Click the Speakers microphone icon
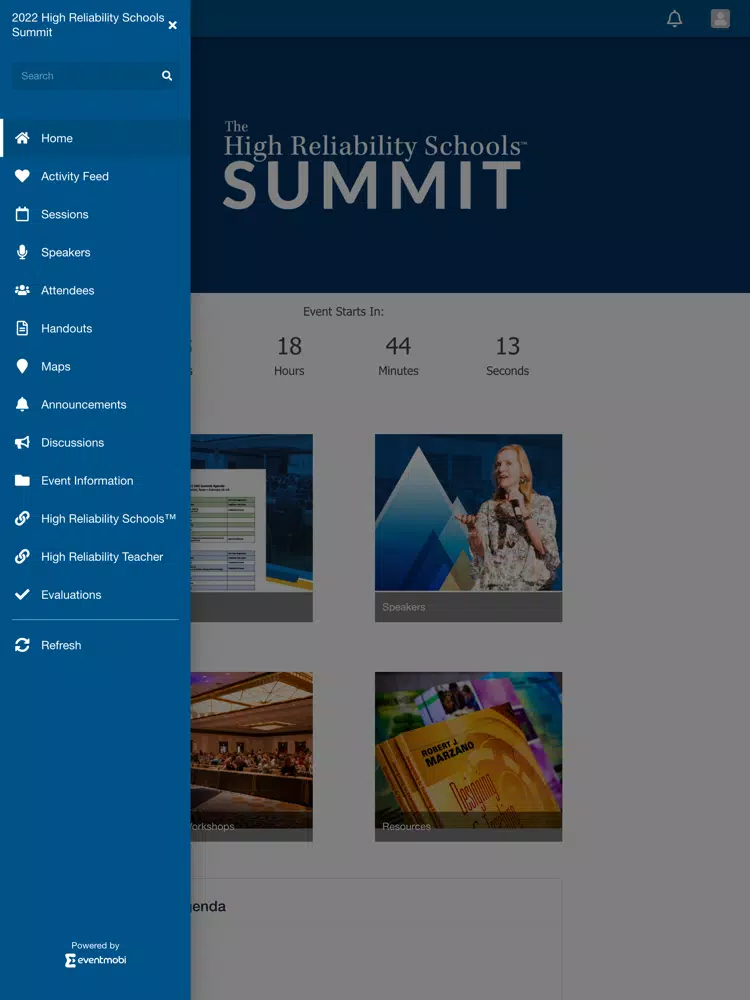 (x=22, y=253)
